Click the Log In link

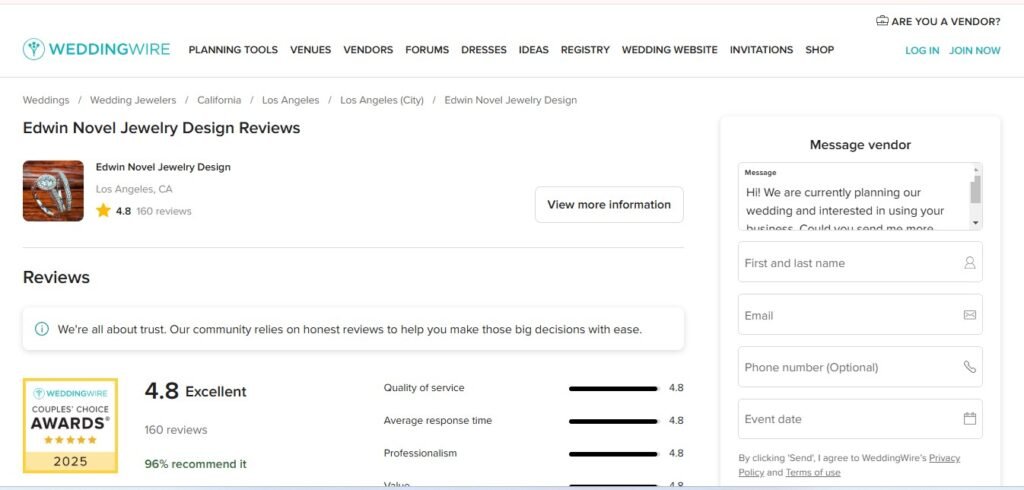(x=922, y=50)
